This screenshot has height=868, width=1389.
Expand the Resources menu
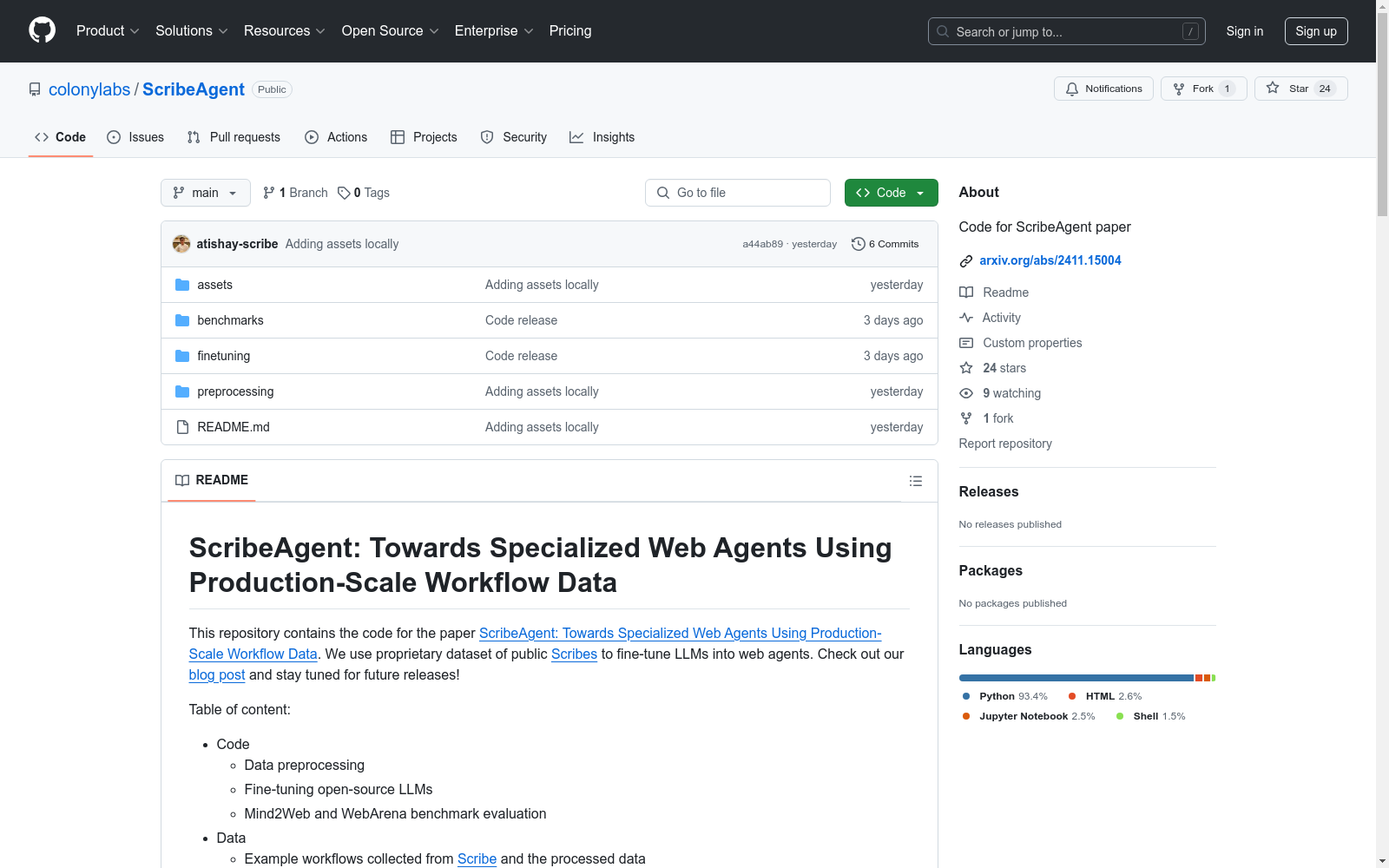[x=285, y=31]
